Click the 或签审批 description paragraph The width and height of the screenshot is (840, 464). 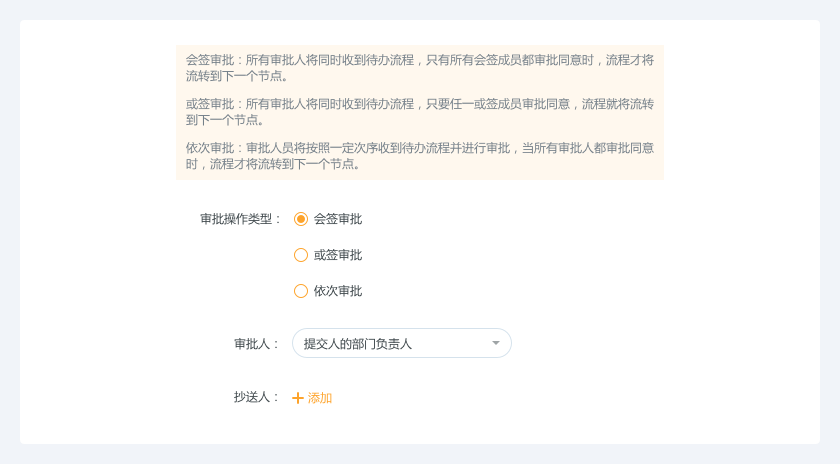coord(419,111)
